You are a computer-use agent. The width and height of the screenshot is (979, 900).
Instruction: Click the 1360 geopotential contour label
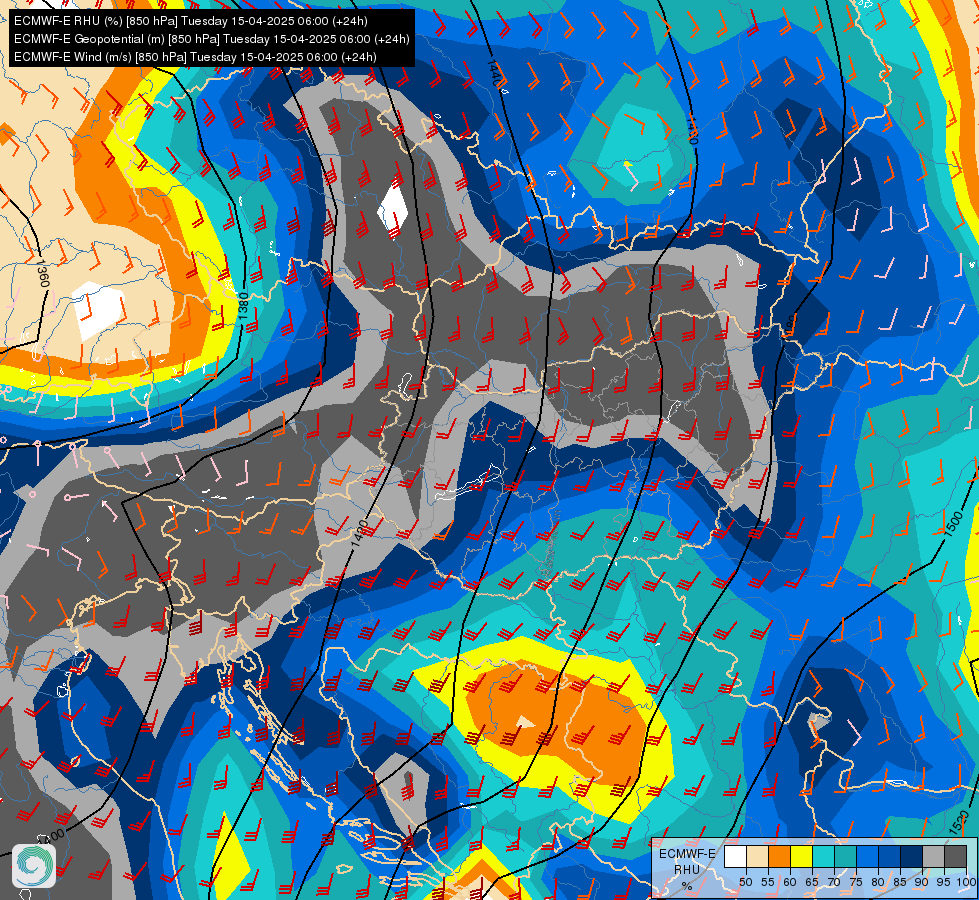42,273
